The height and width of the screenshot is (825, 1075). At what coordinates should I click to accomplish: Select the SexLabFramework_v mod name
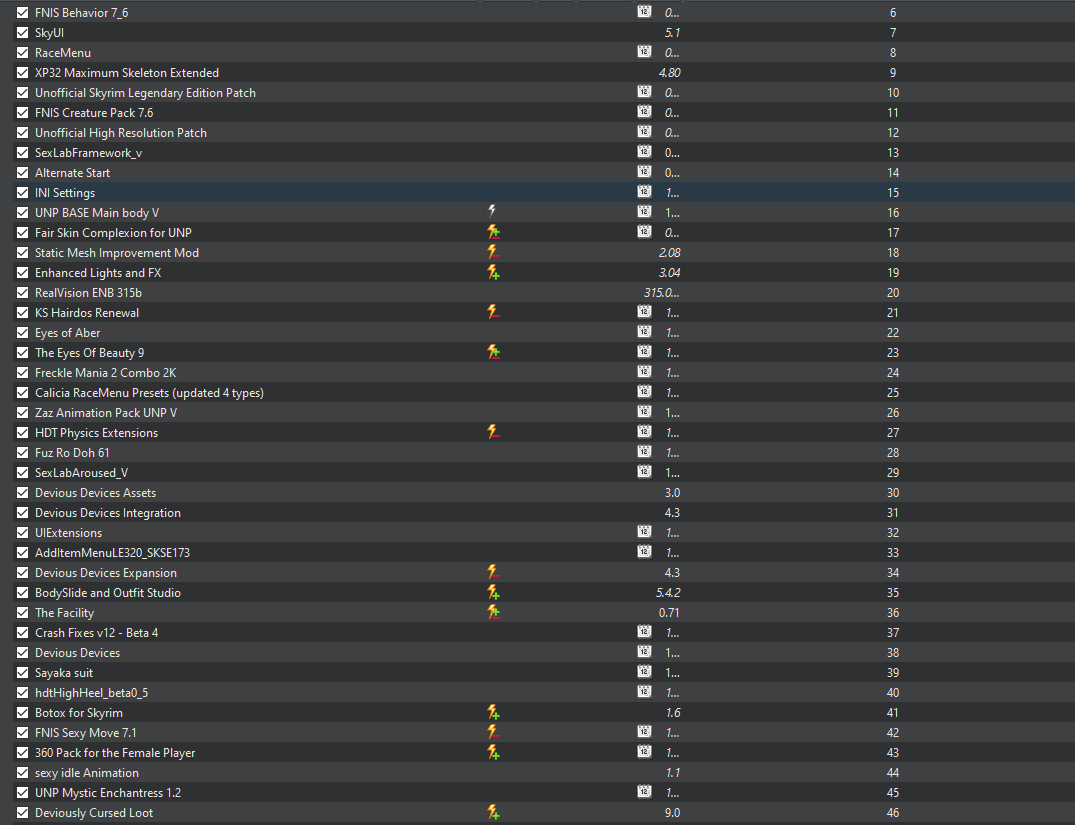point(88,152)
